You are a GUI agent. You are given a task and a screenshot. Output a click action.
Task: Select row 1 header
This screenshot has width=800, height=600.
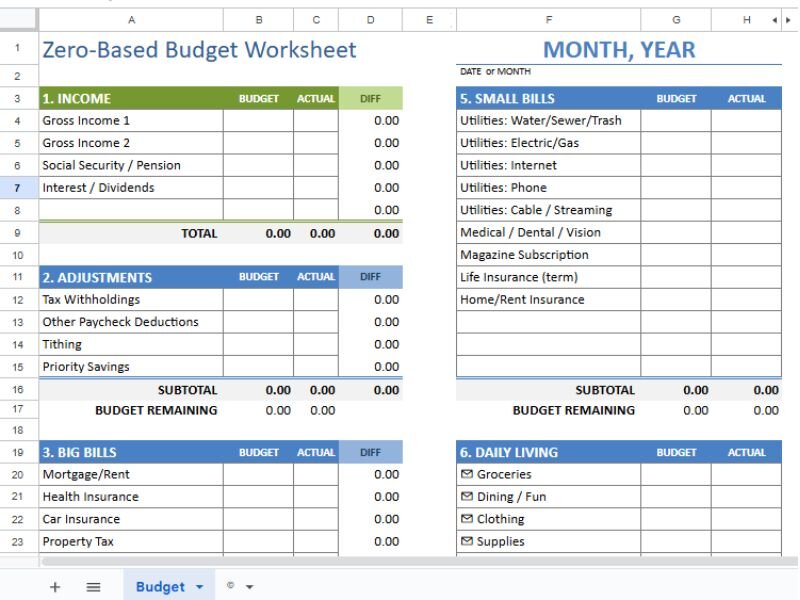click(x=19, y=48)
